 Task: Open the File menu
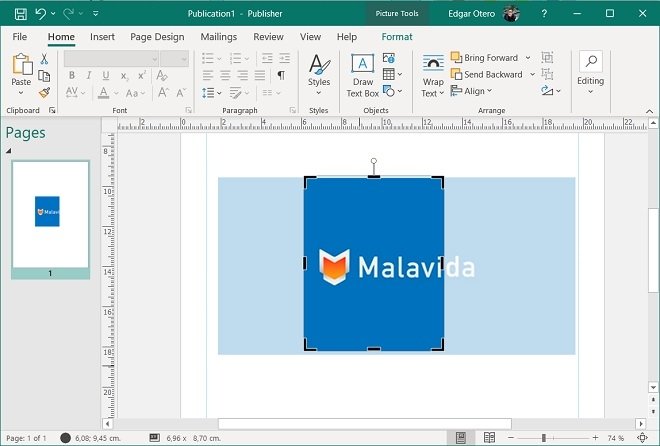(20, 37)
